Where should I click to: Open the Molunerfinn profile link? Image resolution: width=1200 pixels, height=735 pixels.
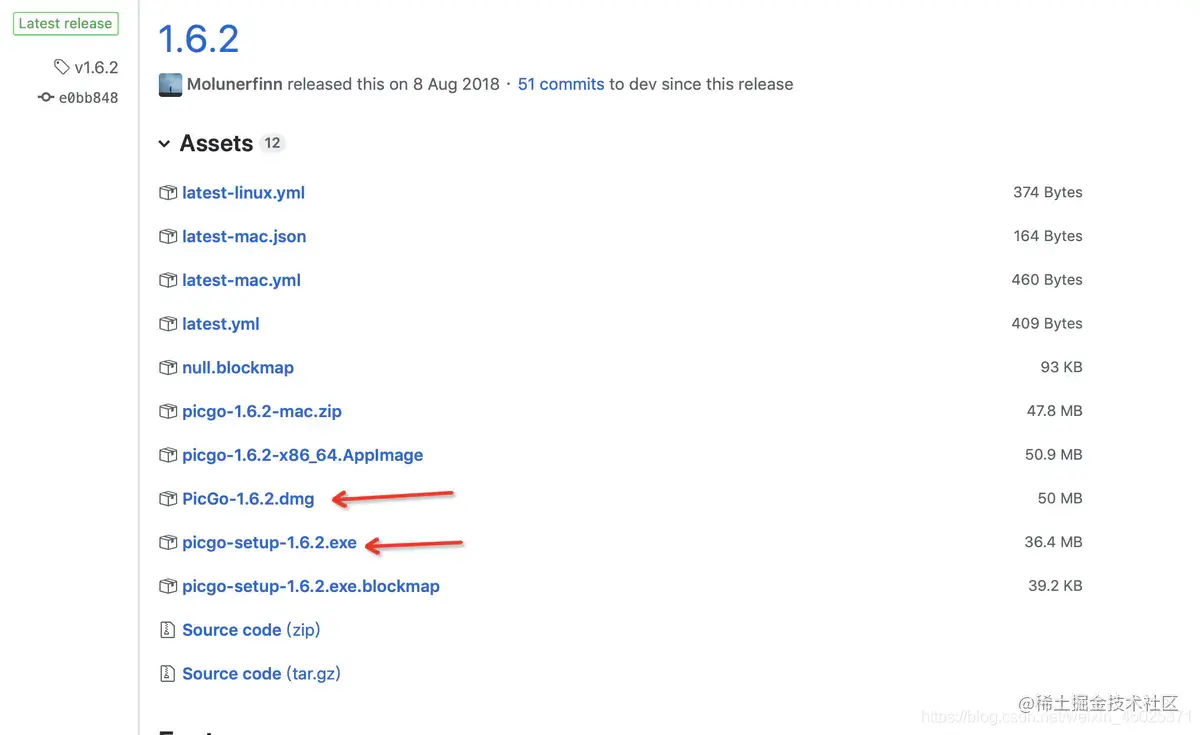(235, 84)
